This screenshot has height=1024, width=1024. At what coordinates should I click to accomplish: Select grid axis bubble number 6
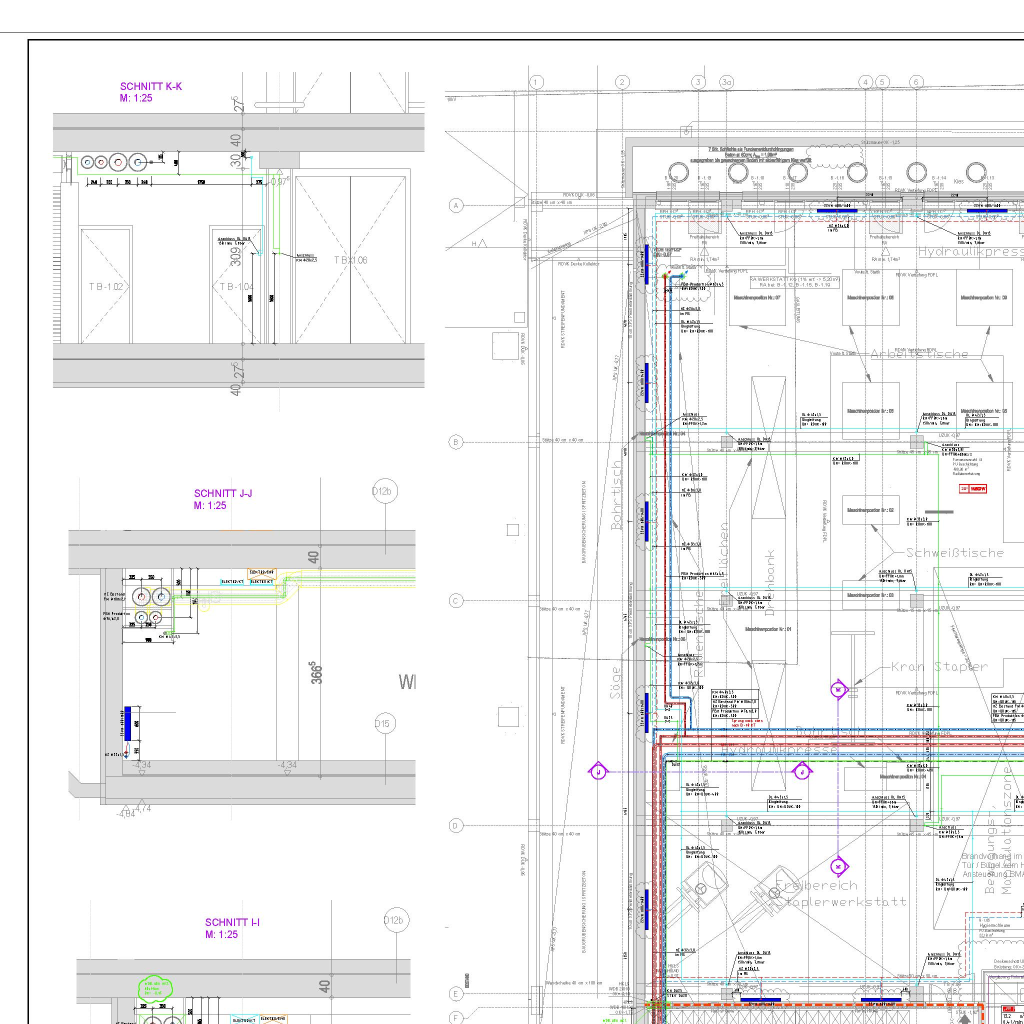click(x=915, y=82)
